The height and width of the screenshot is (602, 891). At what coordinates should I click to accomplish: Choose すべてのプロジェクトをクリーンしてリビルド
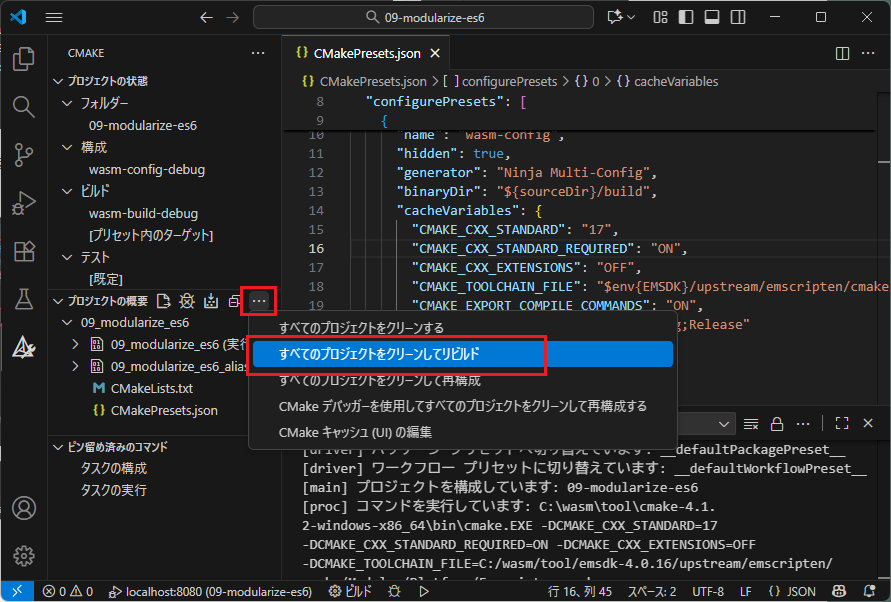coord(463,354)
